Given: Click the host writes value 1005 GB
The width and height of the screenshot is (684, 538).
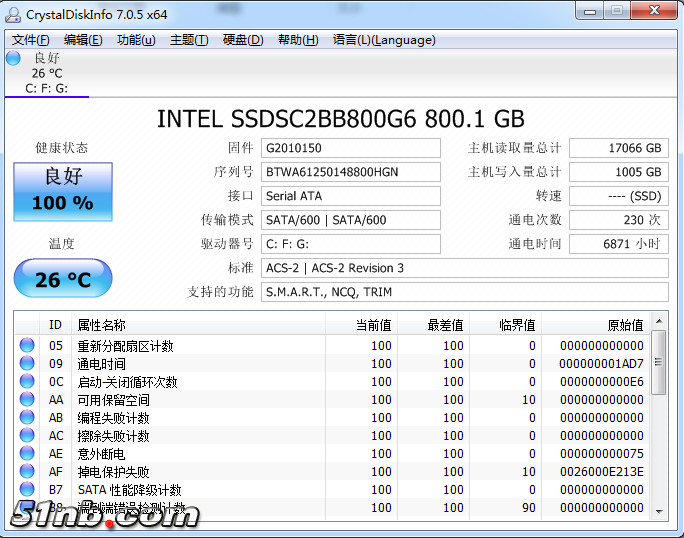Looking at the screenshot, I should pyautogui.click(x=619, y=172).
